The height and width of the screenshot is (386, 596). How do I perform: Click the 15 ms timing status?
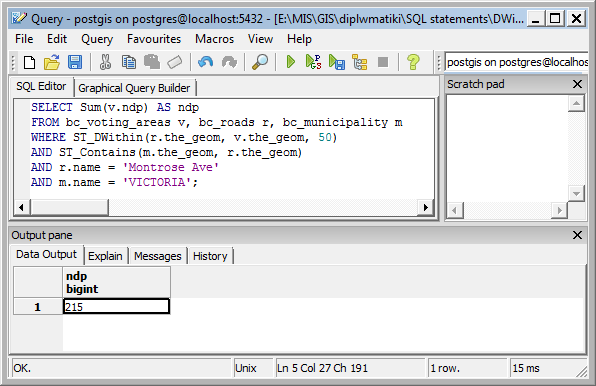544,368
